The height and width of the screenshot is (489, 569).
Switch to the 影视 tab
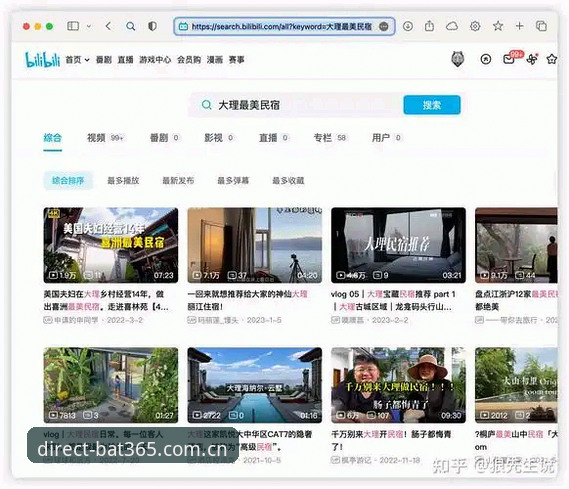point(219,138)
